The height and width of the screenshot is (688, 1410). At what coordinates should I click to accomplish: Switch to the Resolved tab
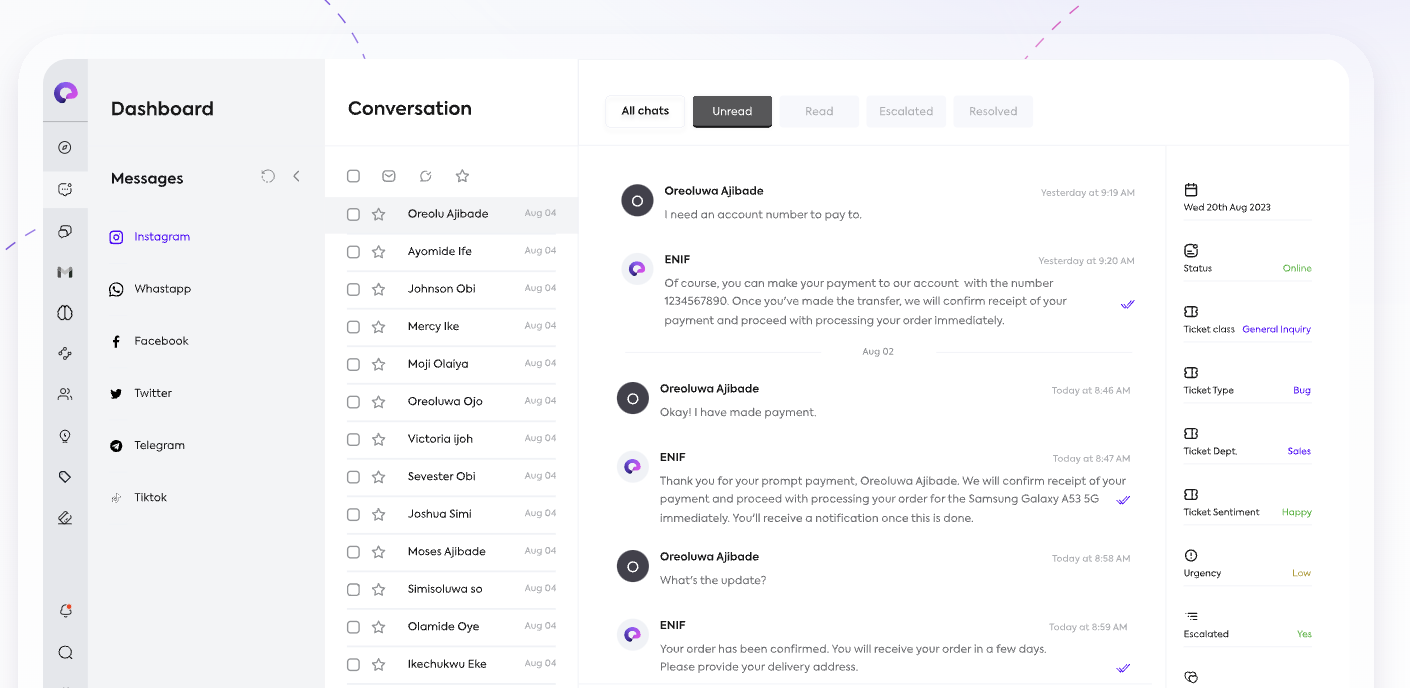click(x=993, y=111)
